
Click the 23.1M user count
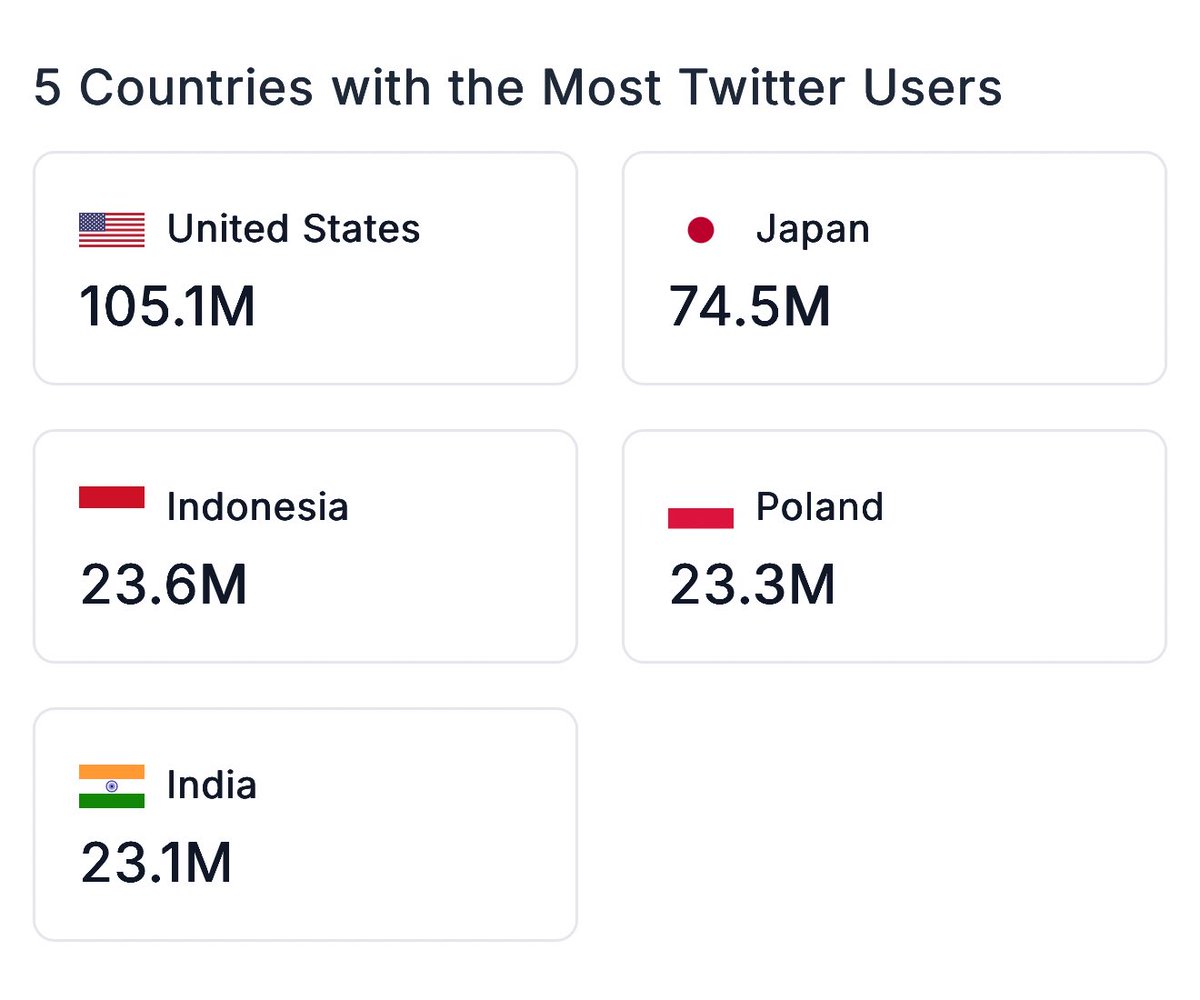[x=156, y=862]
